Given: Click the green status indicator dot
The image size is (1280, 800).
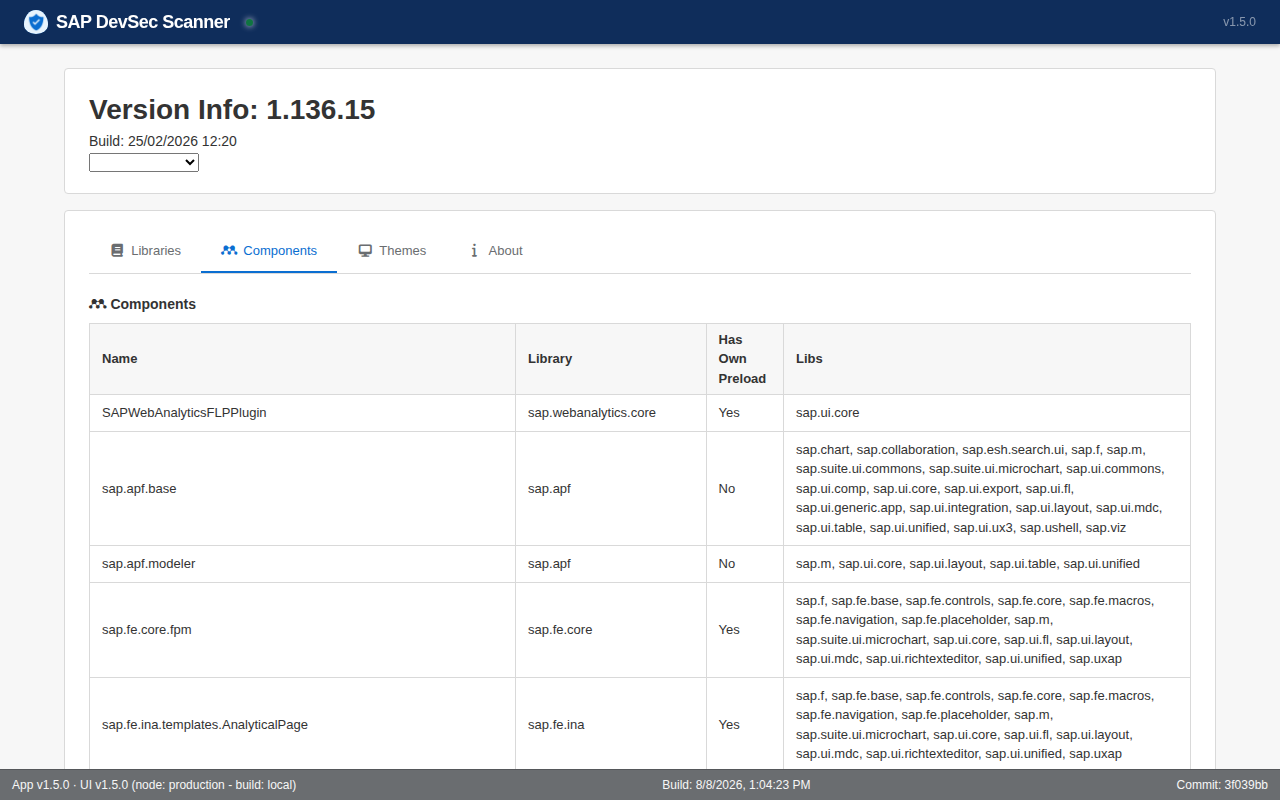Looking at the screenshot, I should click(x=249, y=22).
